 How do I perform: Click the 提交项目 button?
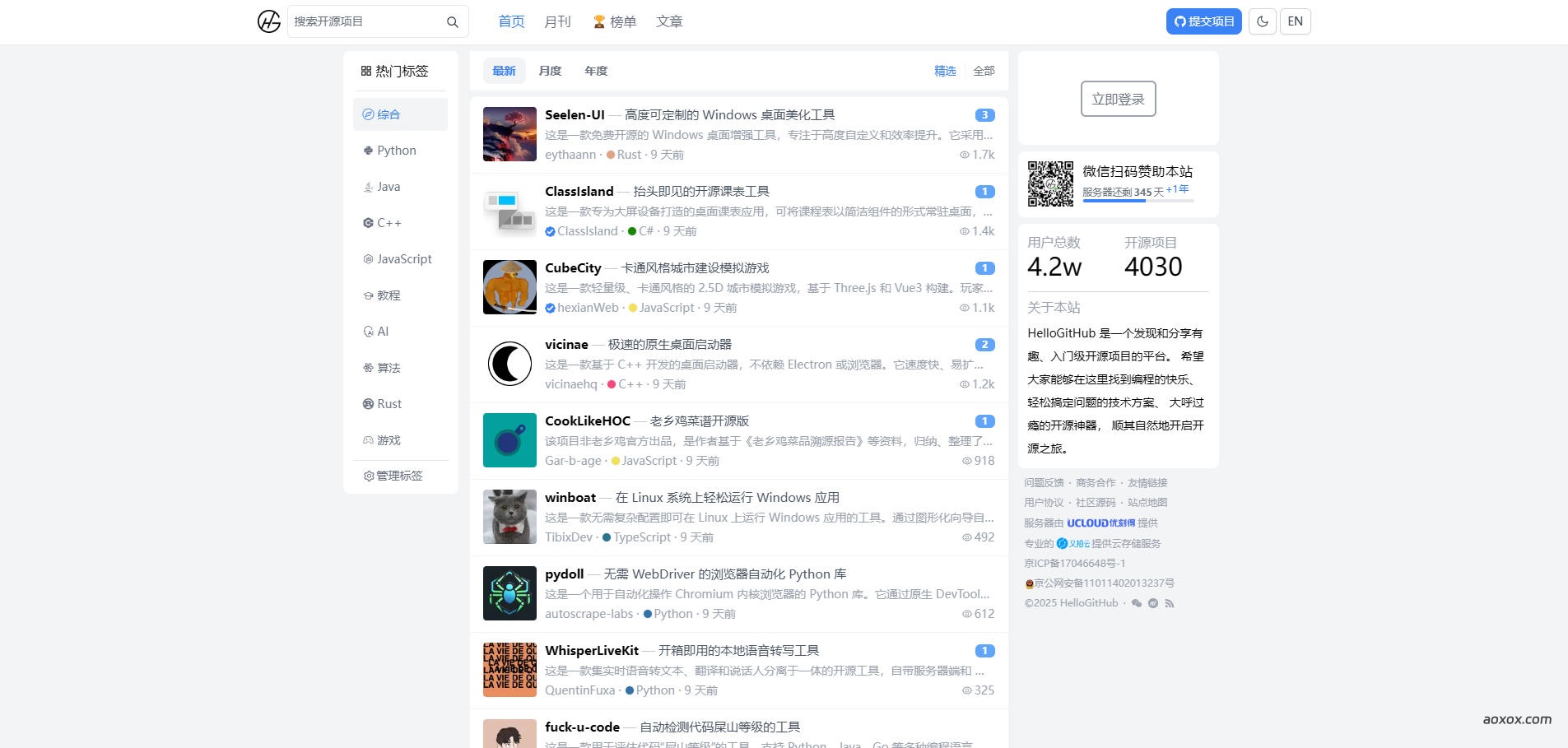(x=1203, y=21)
